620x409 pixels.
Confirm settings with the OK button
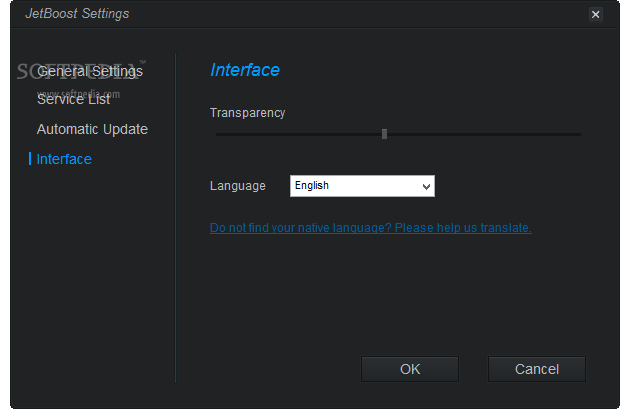[x=410, y=369]
